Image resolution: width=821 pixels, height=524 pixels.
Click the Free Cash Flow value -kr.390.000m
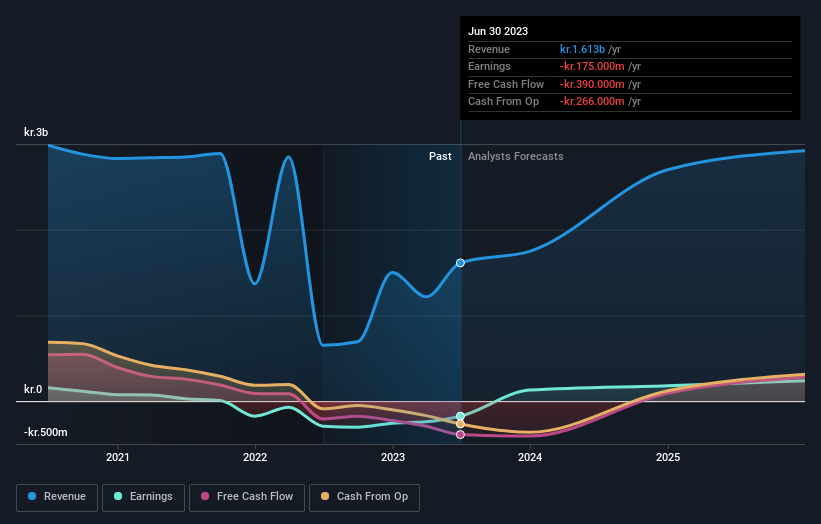click(x=592, y=84)
